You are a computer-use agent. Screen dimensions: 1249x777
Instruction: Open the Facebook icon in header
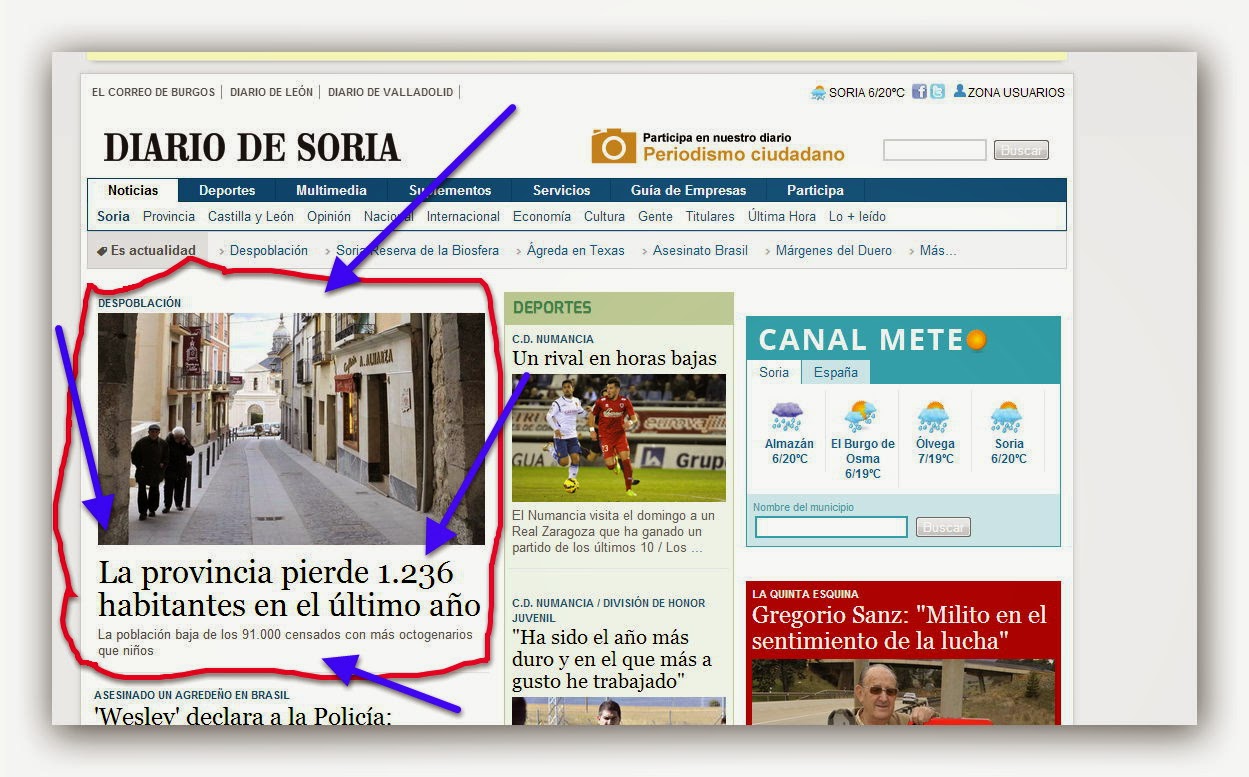pyautogui.click(x=919, y=92)
